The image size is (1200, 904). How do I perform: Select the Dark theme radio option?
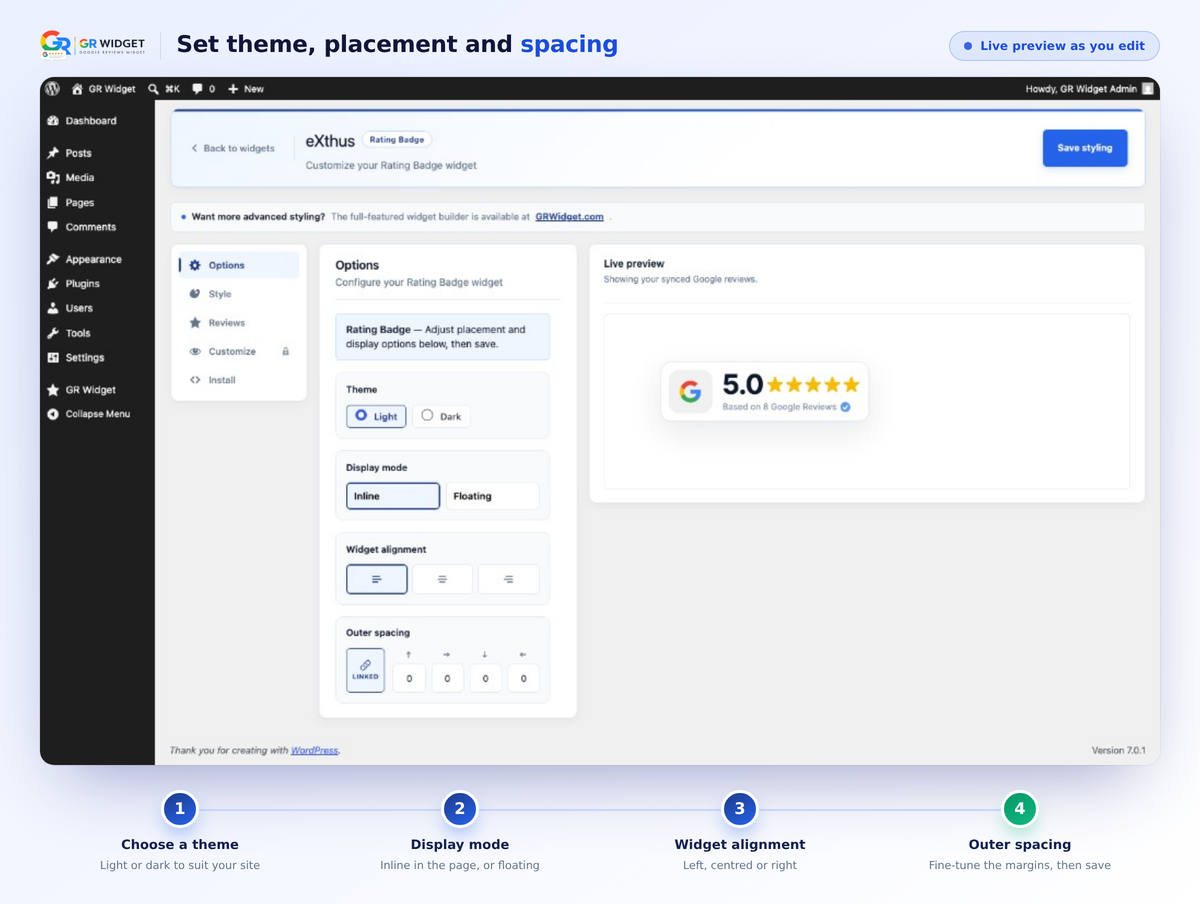441,416
